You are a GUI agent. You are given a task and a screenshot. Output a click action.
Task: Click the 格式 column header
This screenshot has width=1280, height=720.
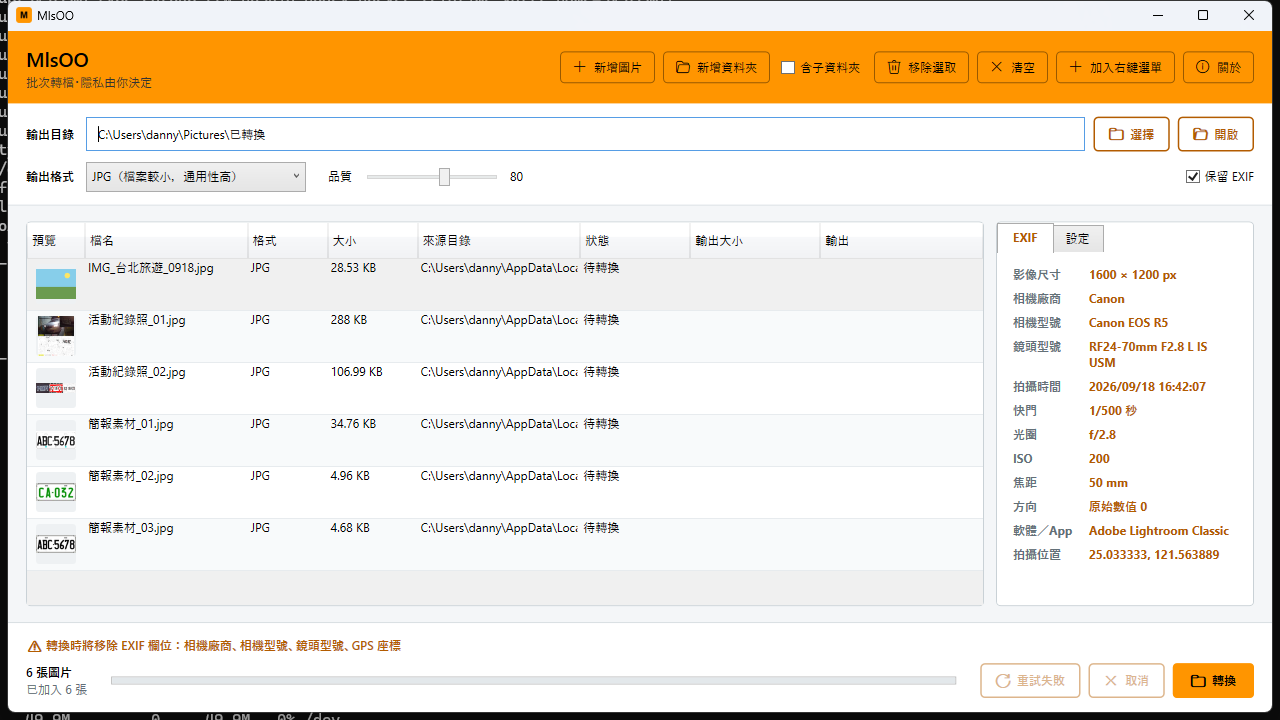coord(287,241)
